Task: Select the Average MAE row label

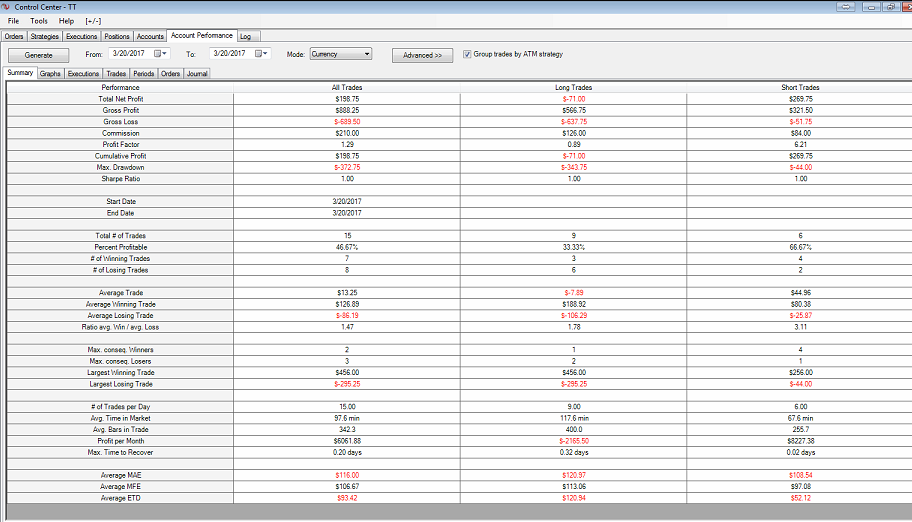Action: click(120, 475)
